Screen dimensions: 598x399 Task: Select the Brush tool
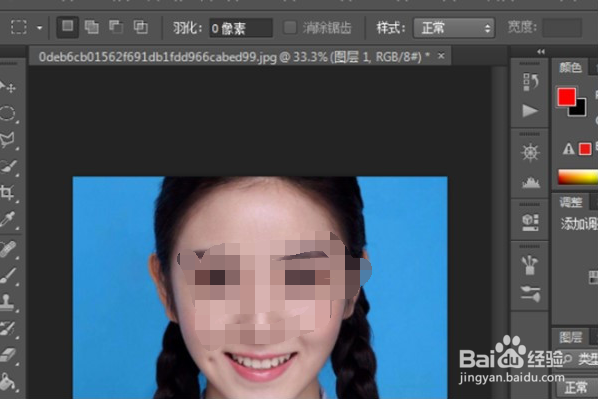[8, 275]
